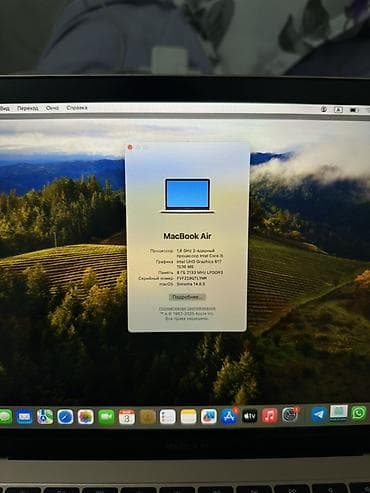Click the MacBook Air laptop image
This screenshot has height=493, width=370.
coord(188,196)
